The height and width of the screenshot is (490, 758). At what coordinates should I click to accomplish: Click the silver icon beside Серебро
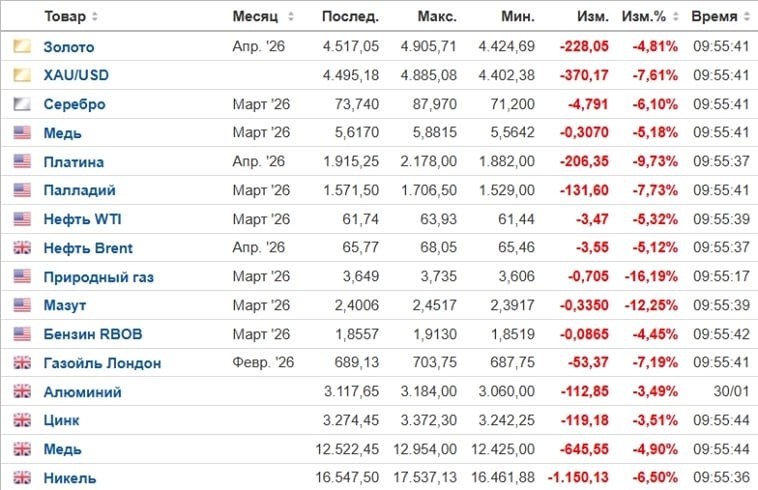(x=22, y=104)
